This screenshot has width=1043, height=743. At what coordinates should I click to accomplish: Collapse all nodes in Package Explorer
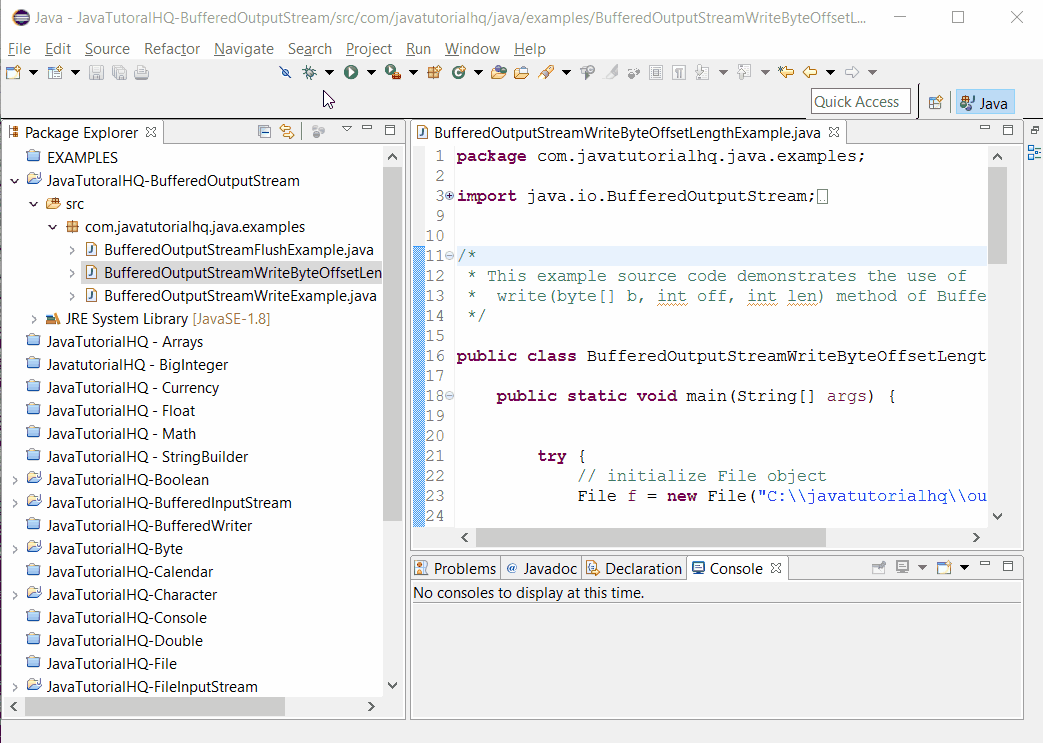(265, 132)
